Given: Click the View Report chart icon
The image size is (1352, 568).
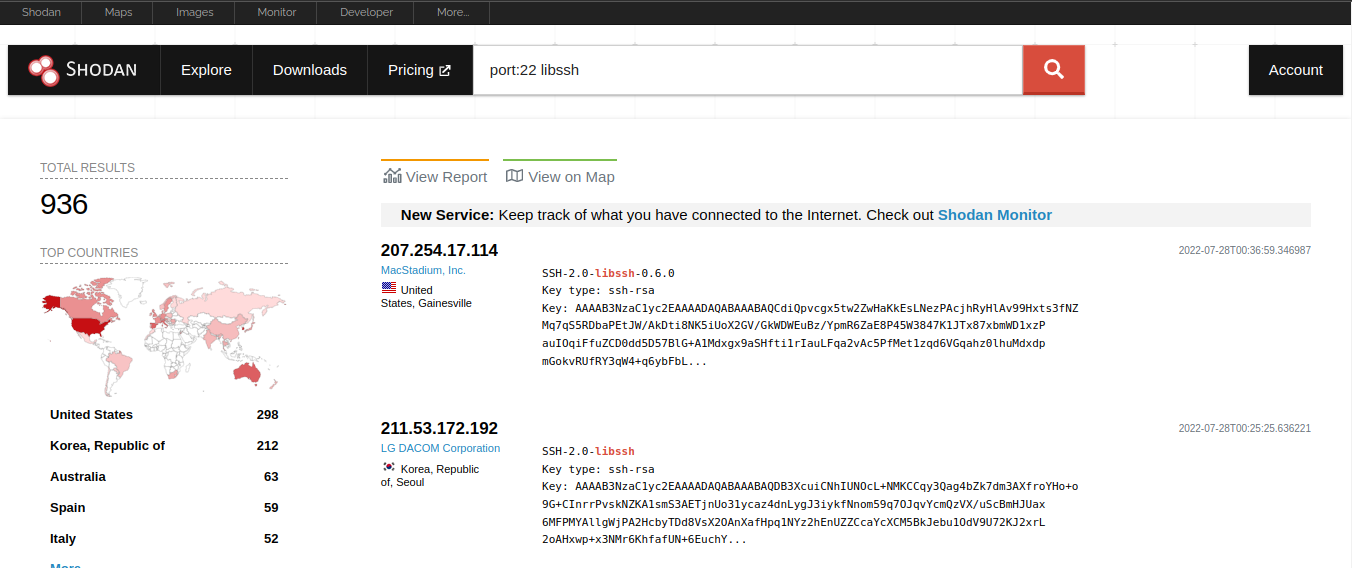Looking at the screenshot, I should pos(392,176).
